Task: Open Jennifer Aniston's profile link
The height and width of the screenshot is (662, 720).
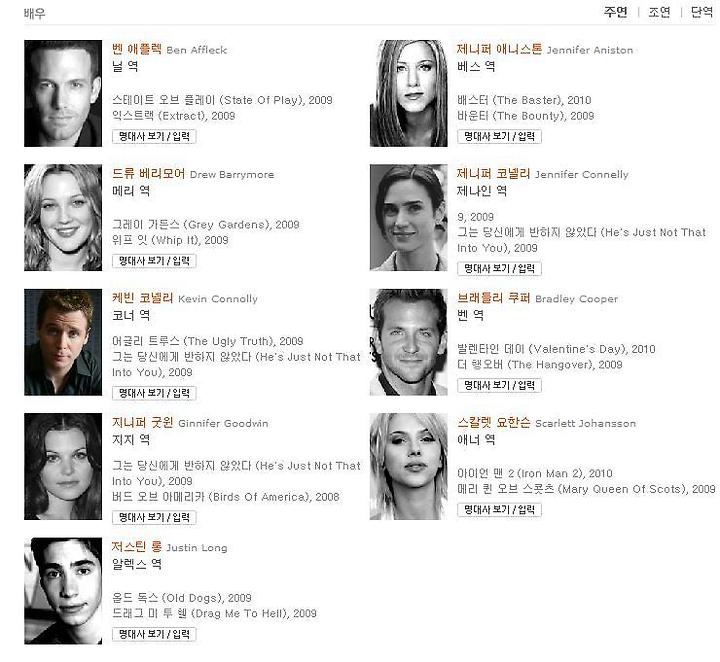Action: tap(545, 49)
